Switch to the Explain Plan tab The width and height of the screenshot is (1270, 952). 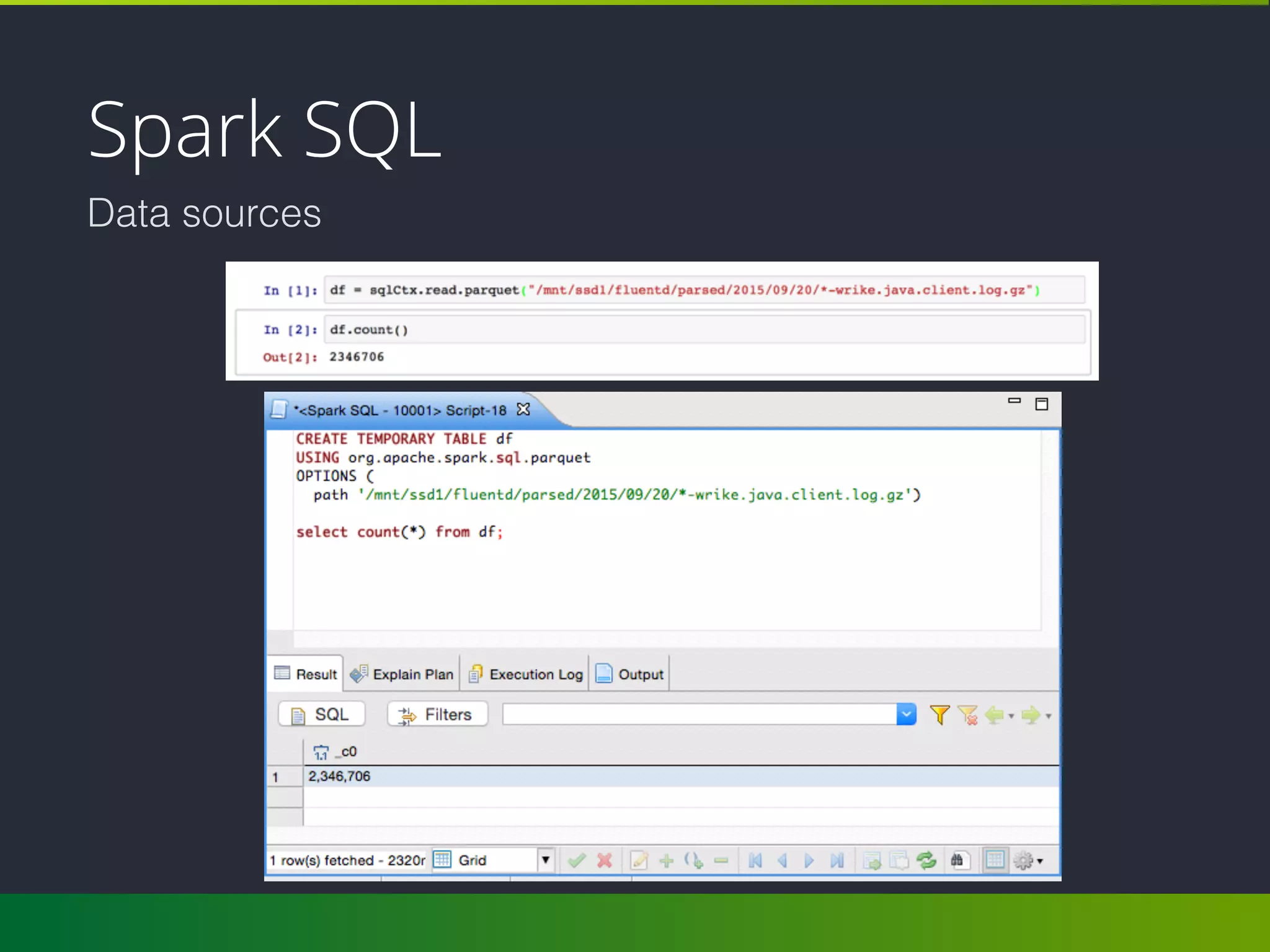402,674
